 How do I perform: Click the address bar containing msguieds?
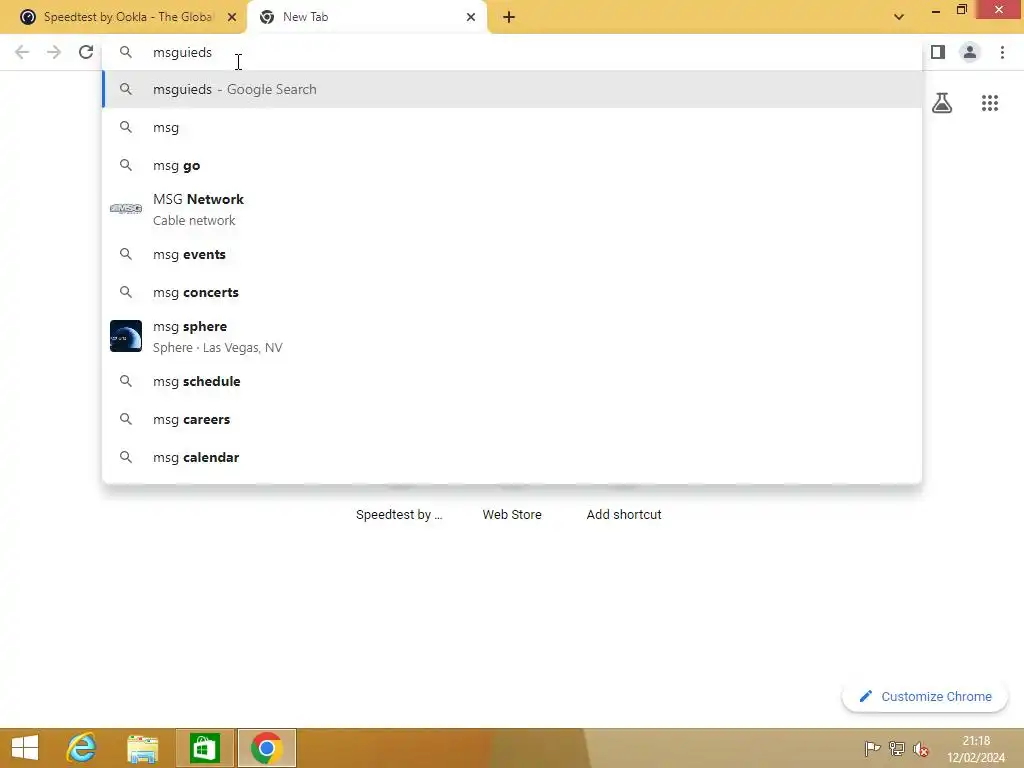512,52
